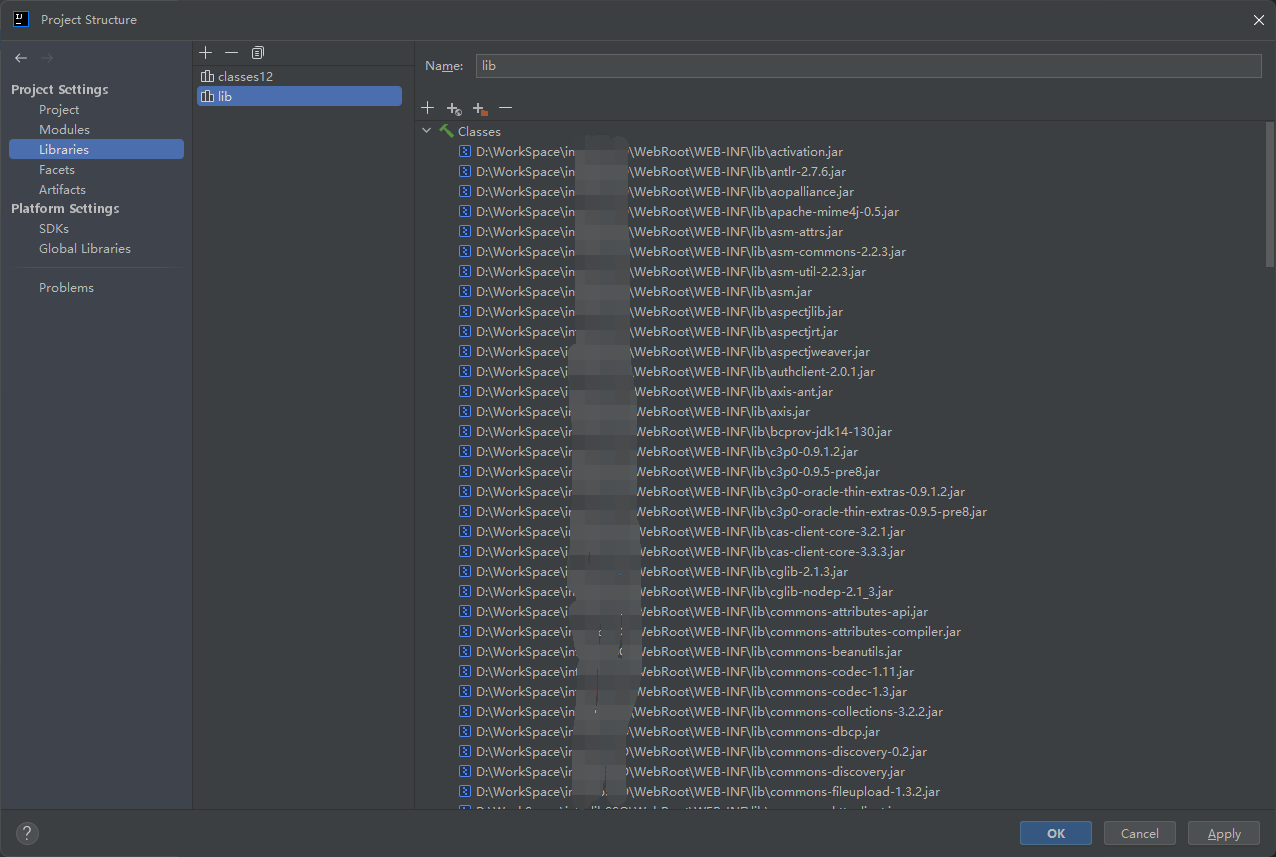Select the commons-collections-3.2.2.jar row
The image size is (1276, 857).
(701, 711)
